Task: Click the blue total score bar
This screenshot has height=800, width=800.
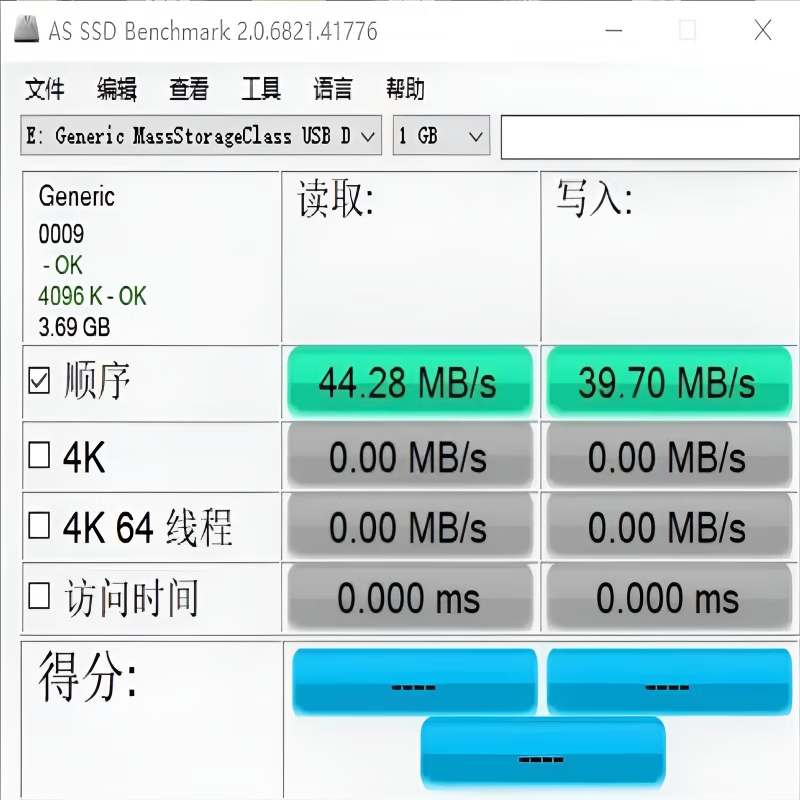Action: 543,752
